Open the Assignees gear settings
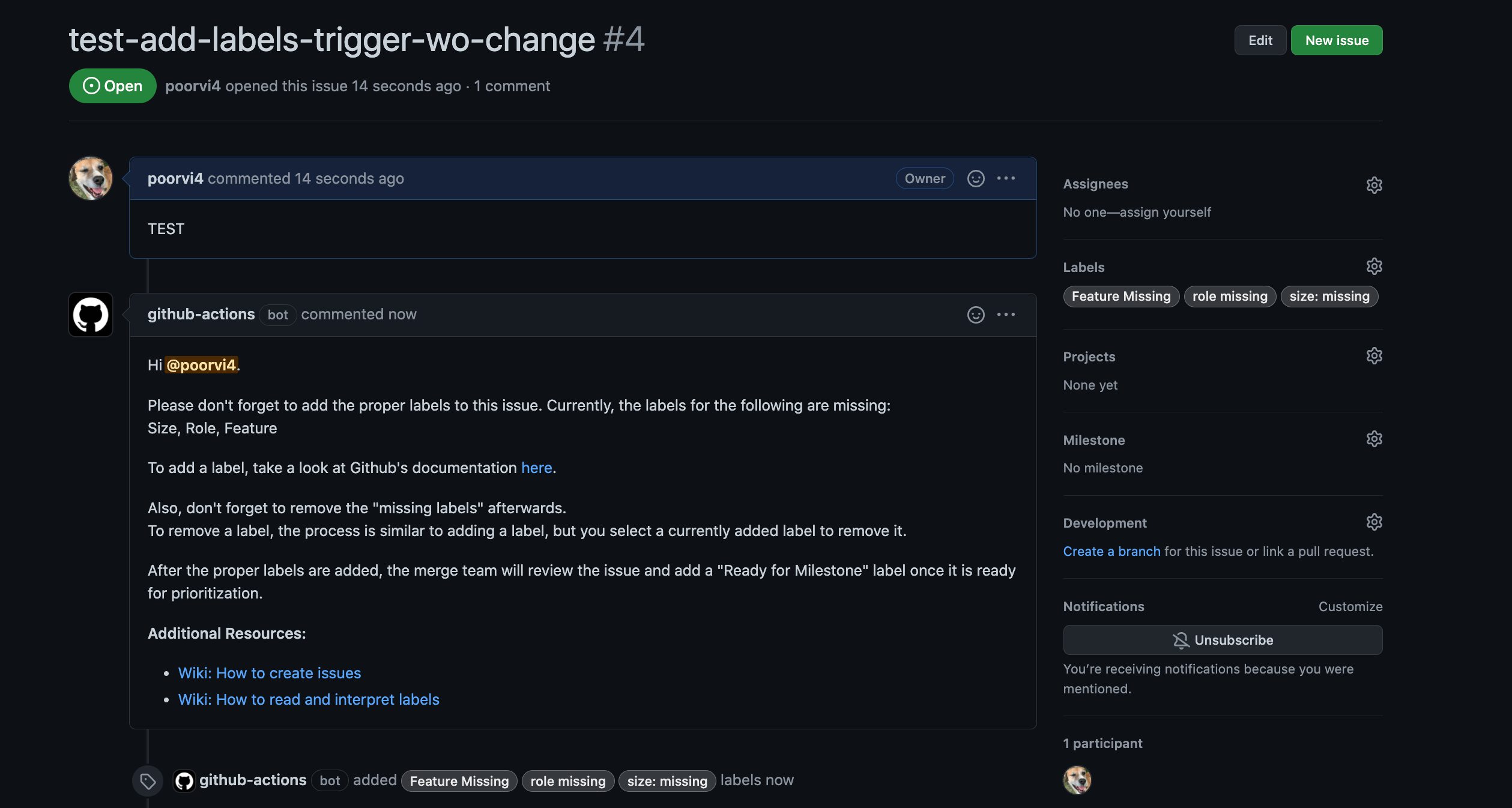Image resolution: width=1512 pixels, height=808 pixels. (x=1374, y=185)
